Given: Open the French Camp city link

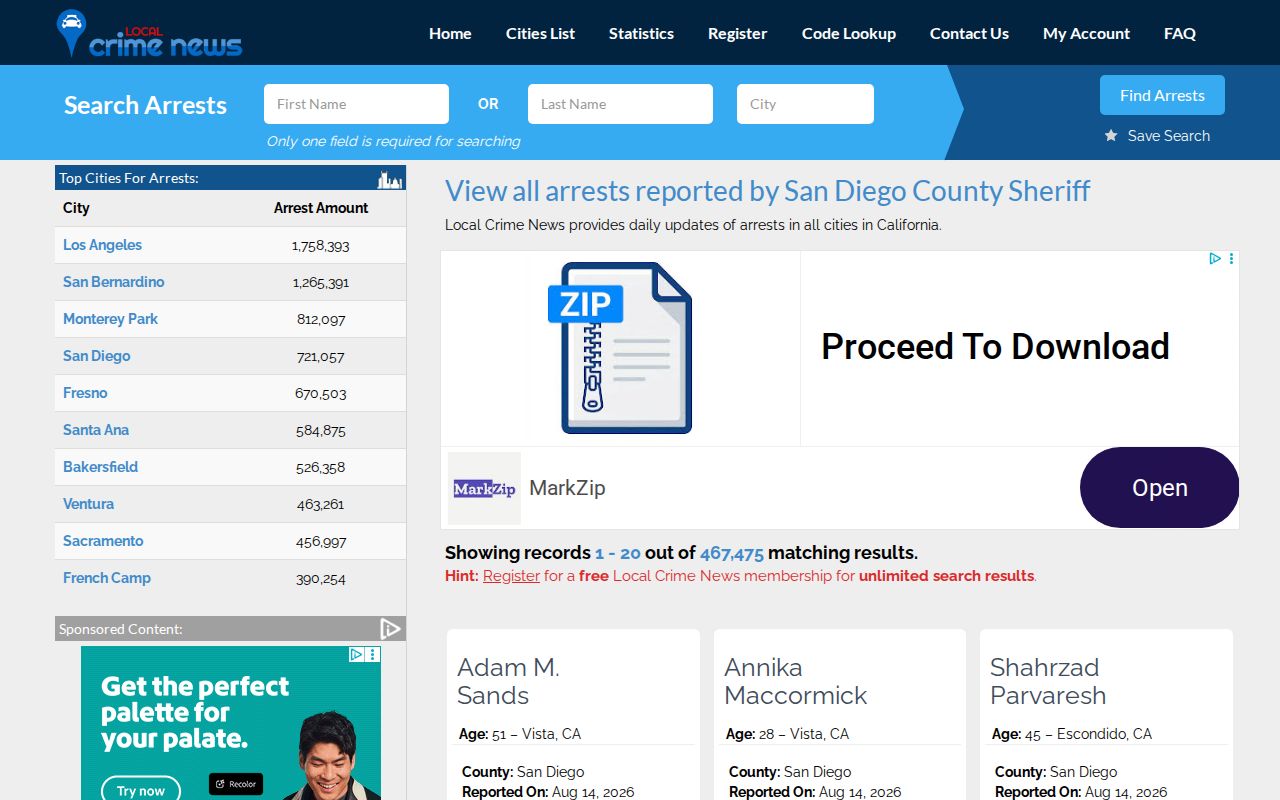Looking at the screenshot, I should (107, 578).
